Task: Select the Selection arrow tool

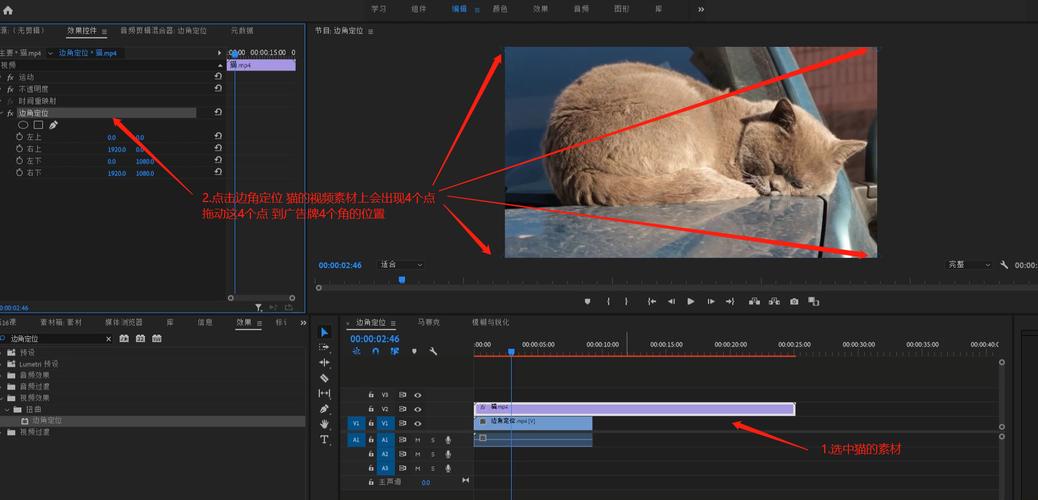Action: click(324, 332)
